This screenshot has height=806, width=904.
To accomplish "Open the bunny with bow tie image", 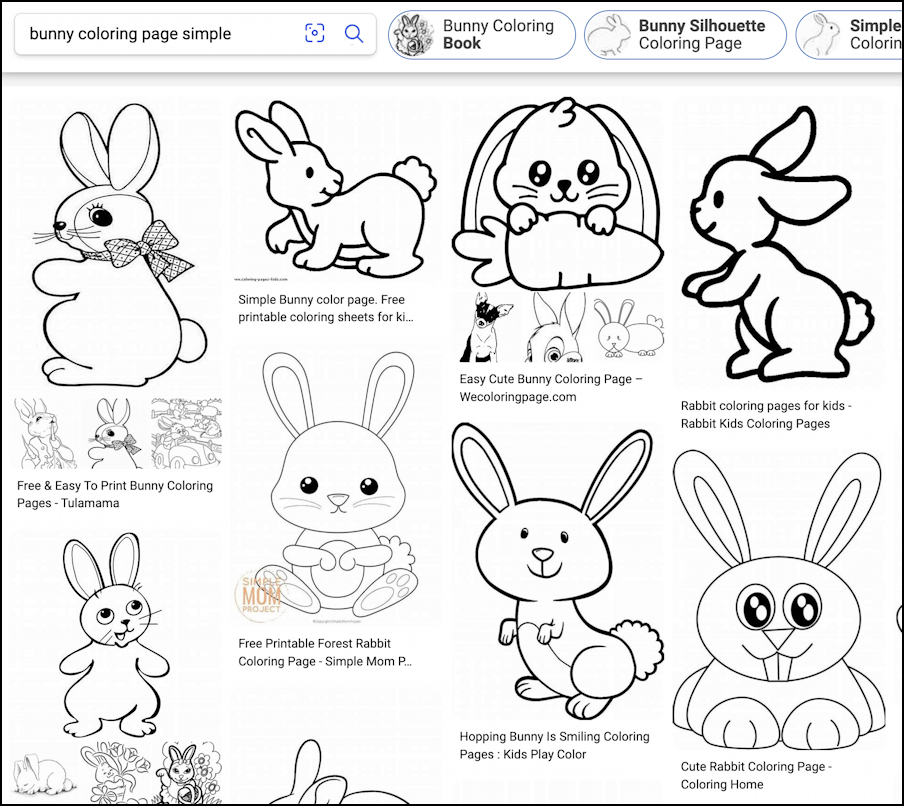I will (115, 240).
